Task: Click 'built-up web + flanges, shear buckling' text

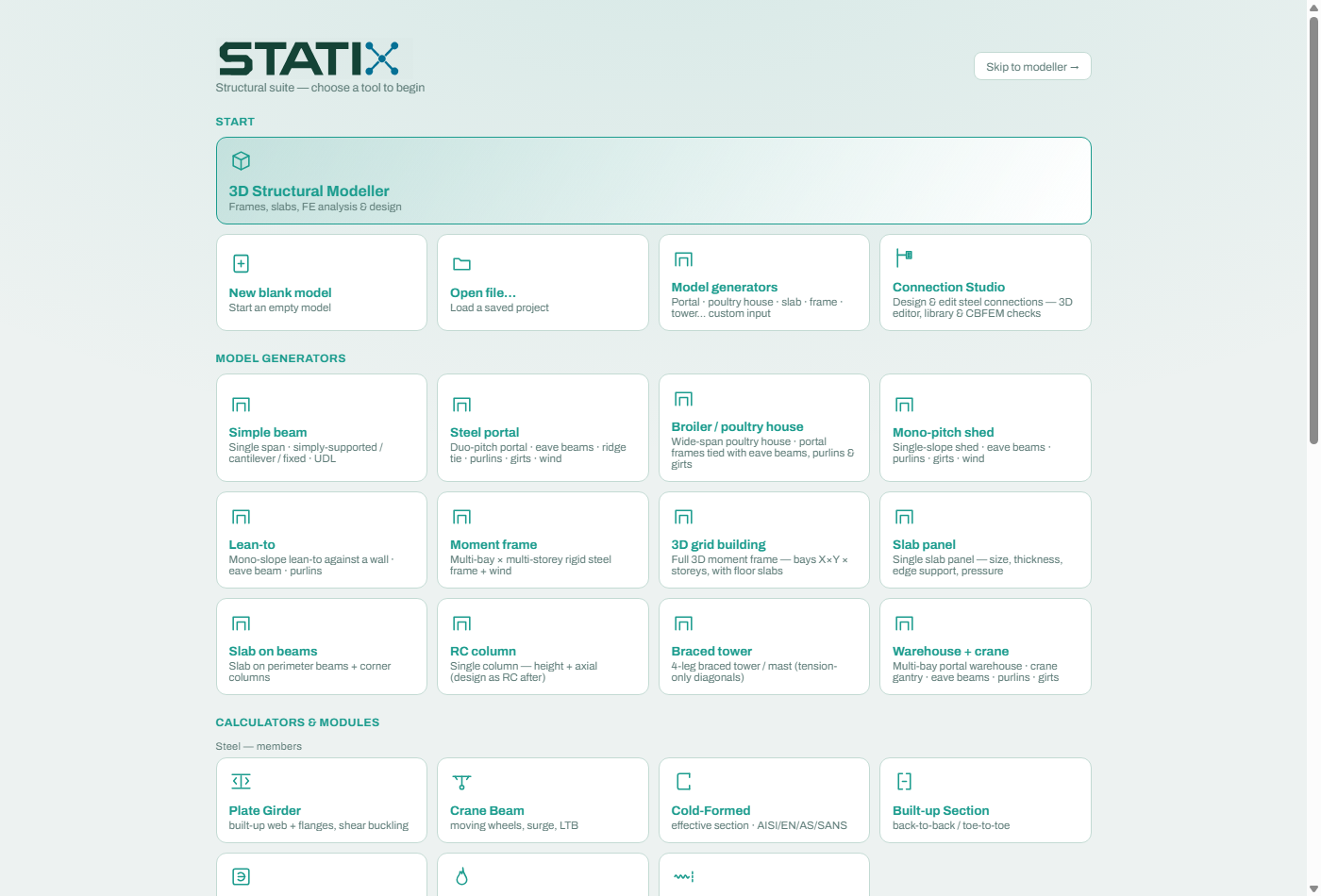Action: point(318,825)
